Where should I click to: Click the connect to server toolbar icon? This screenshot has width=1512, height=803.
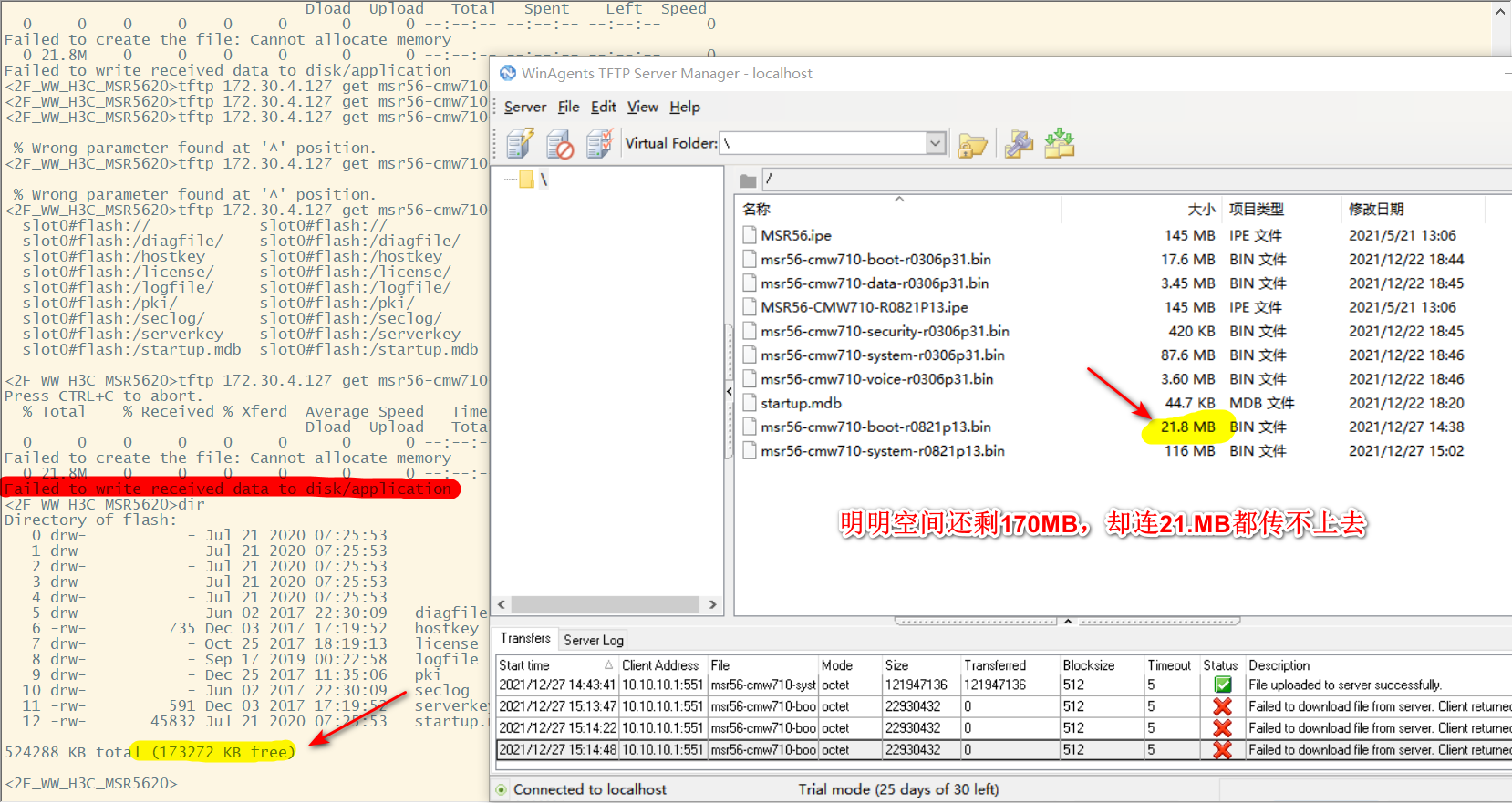tap(520, 143)
